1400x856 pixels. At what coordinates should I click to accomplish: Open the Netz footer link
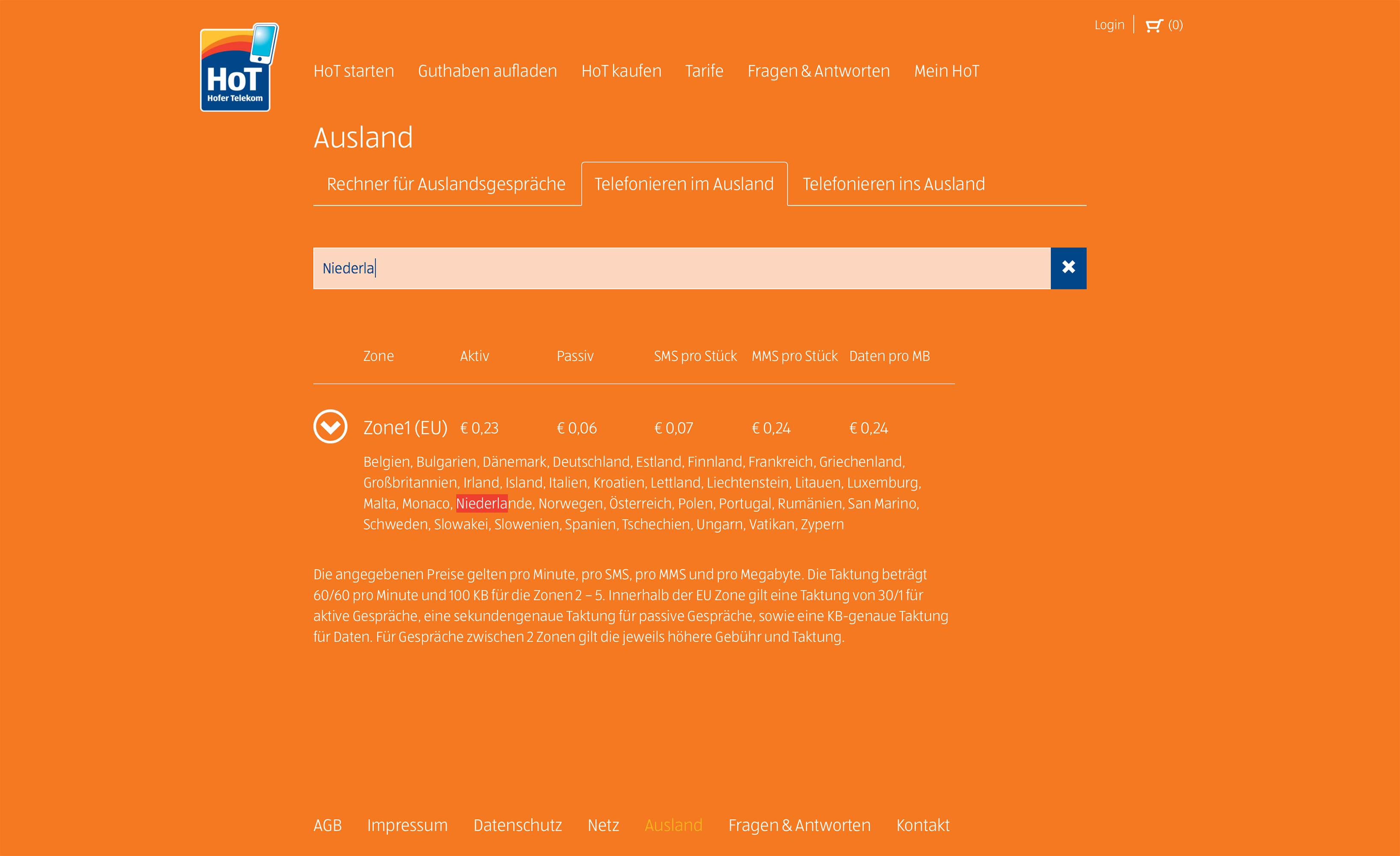(x=603, y=825)
